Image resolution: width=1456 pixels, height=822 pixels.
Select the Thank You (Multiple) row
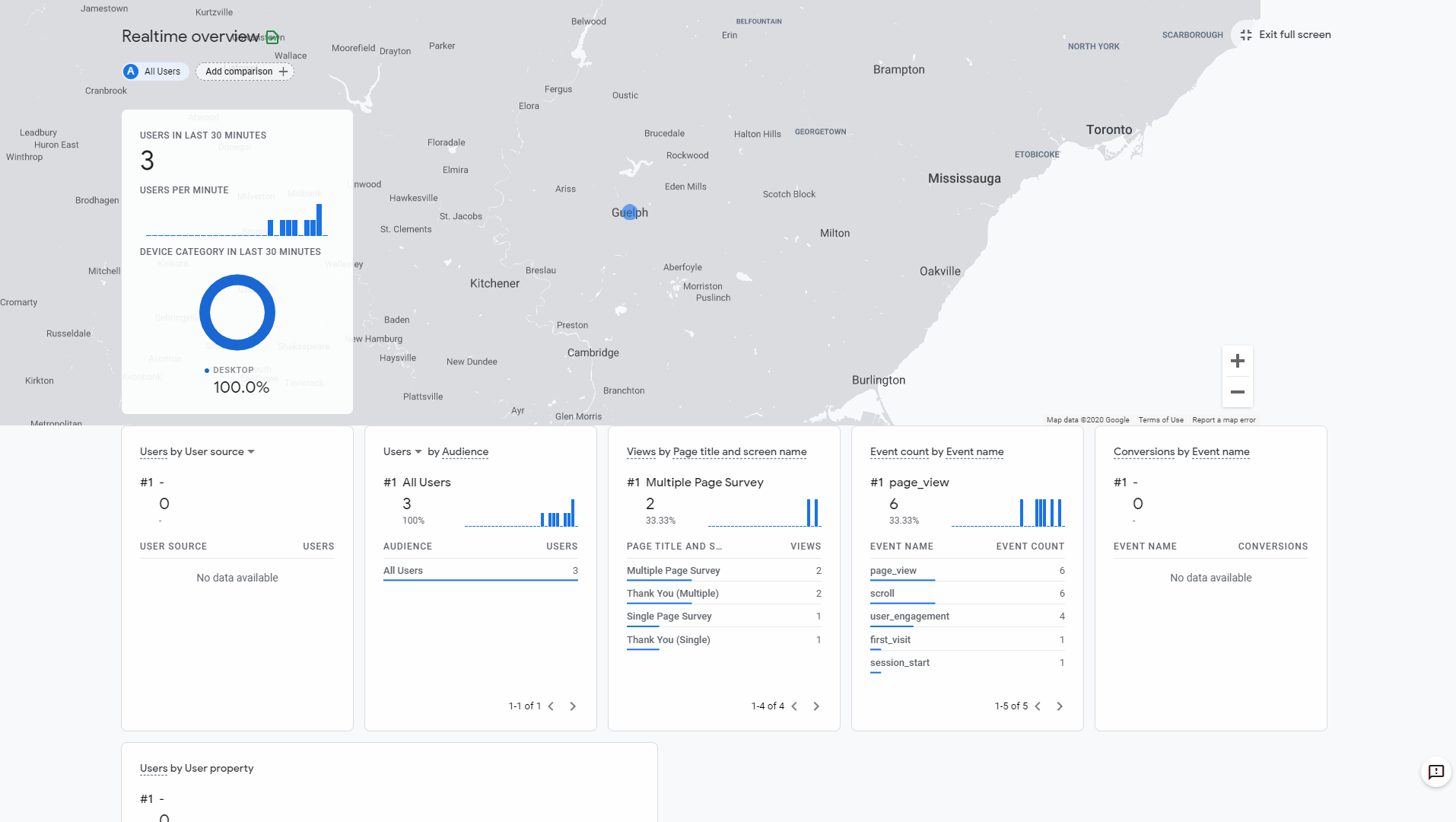point(724,594)
